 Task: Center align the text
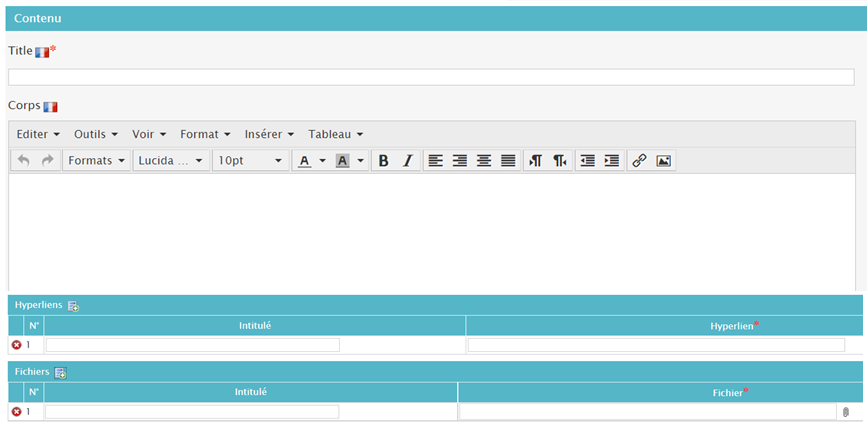(x=484, y=161)
